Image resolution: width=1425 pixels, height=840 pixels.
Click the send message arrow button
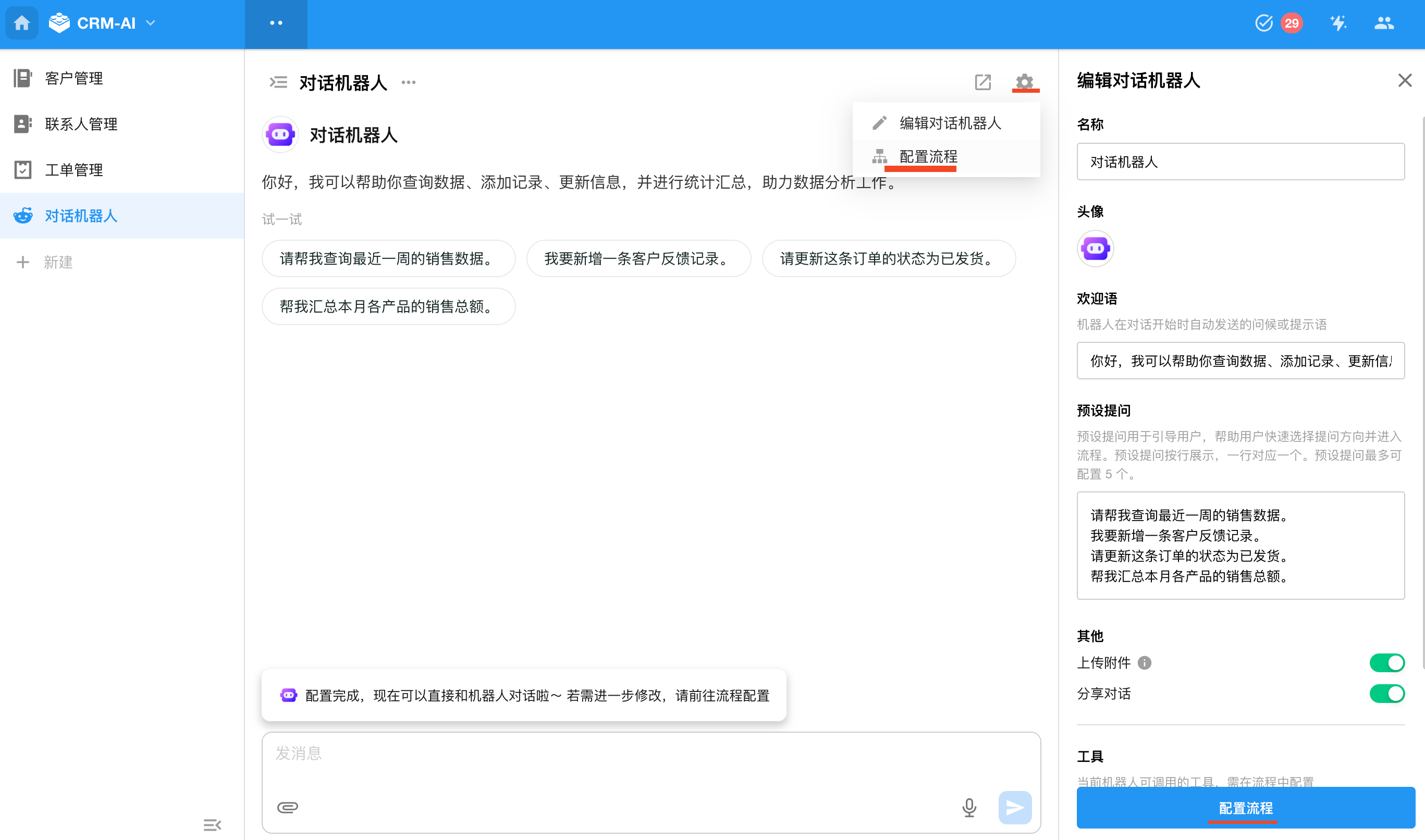click(1014, 807)
